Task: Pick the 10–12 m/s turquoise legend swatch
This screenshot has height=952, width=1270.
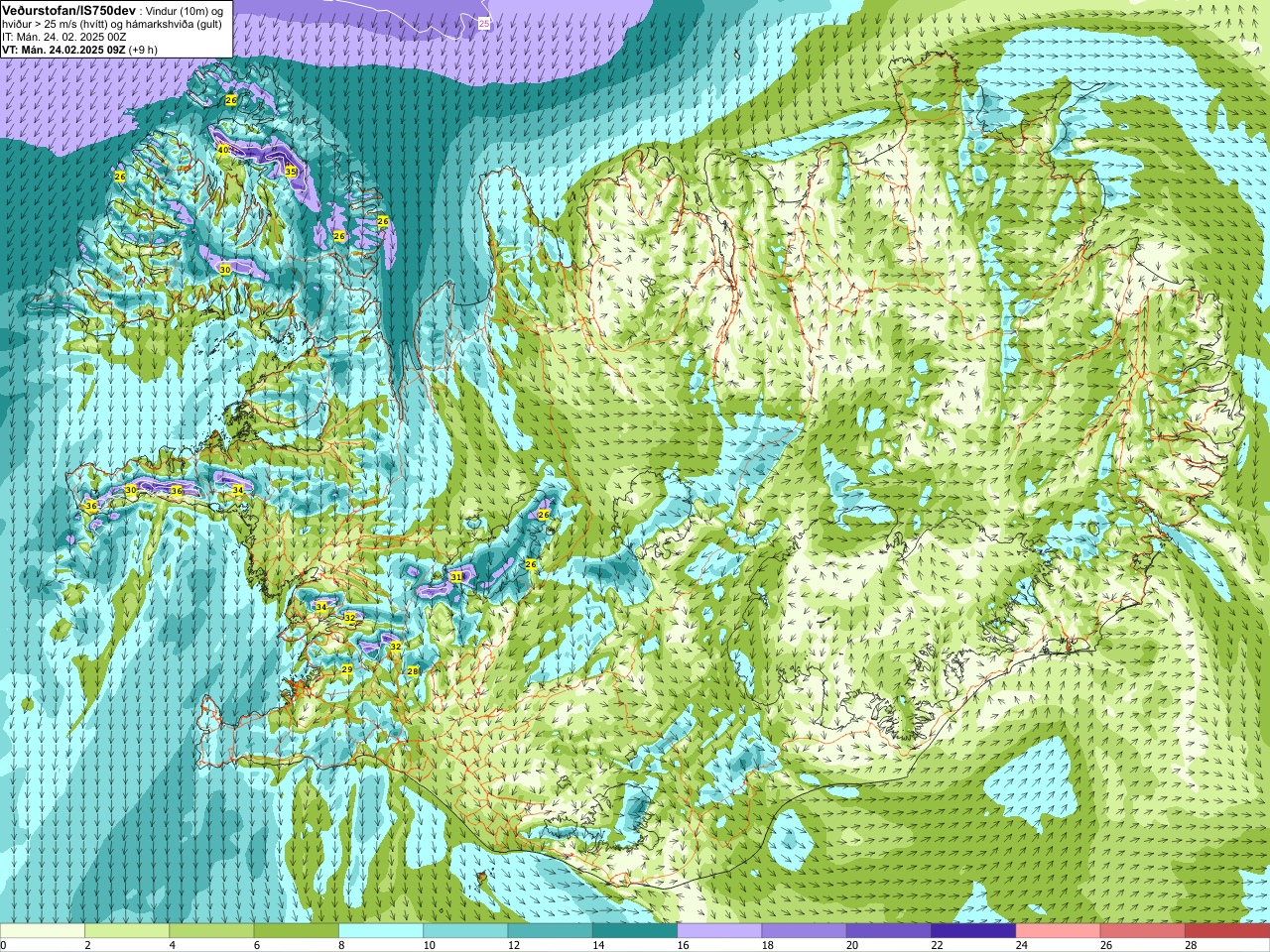Action: click(465, 931)
